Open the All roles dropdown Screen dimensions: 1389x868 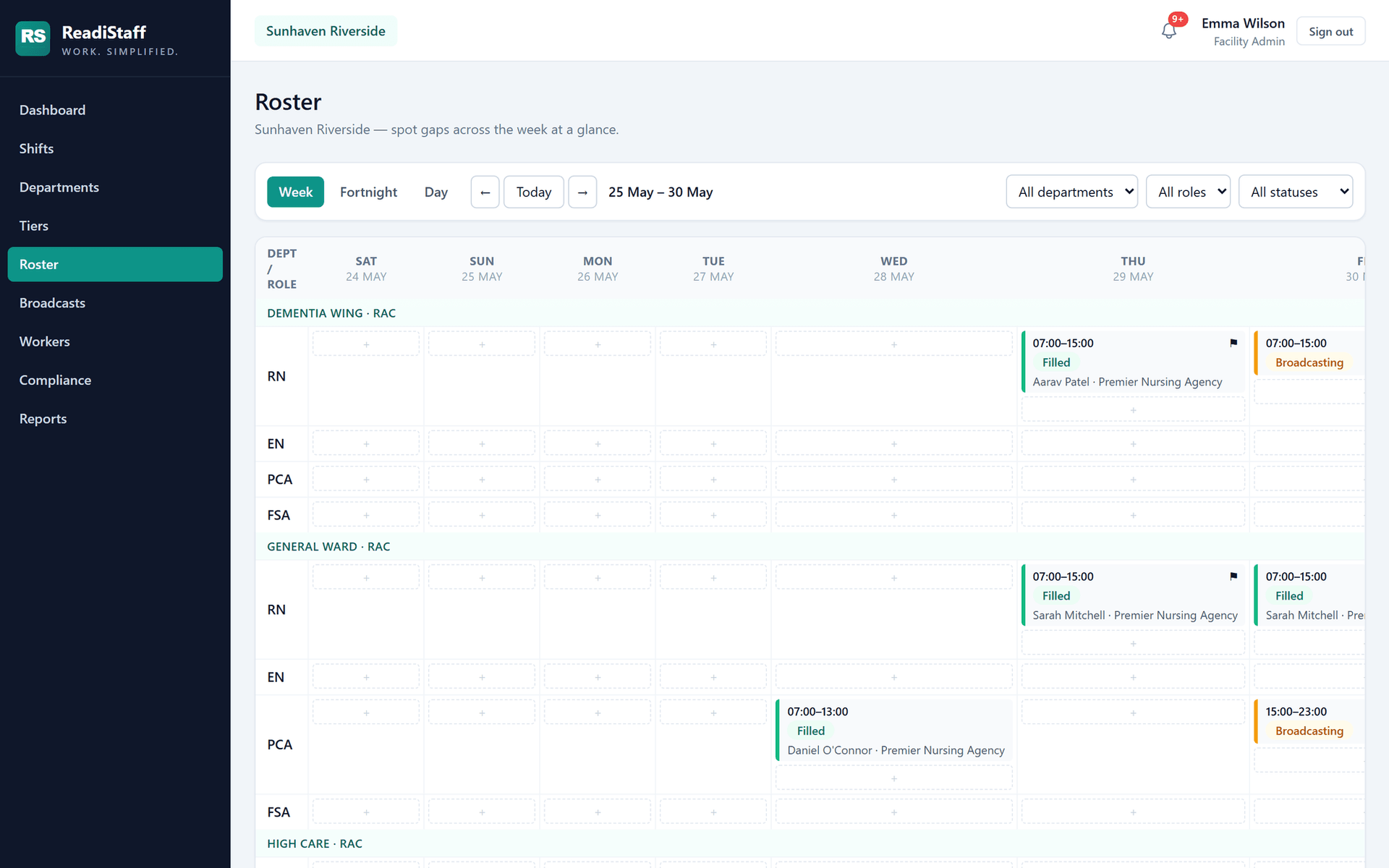[1188, 192]
